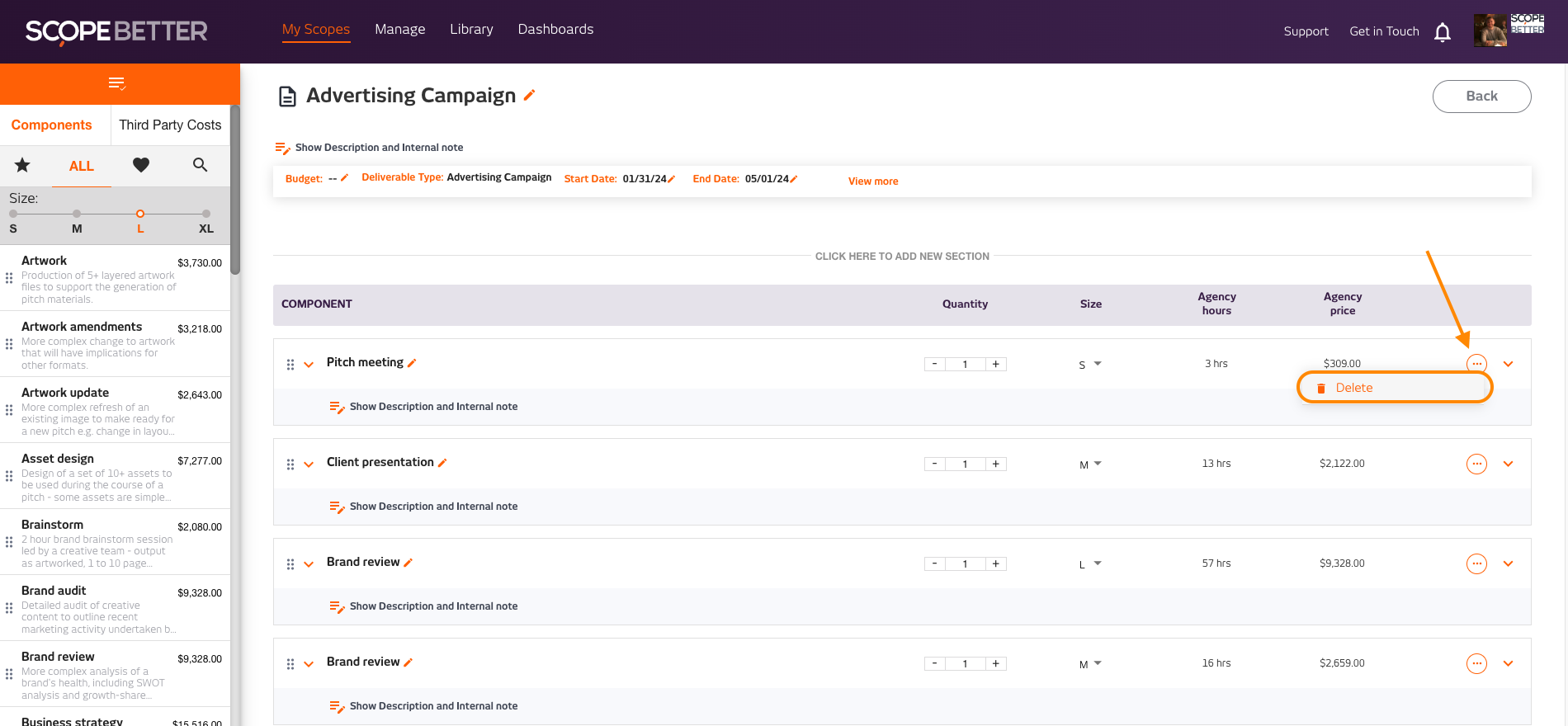Set size slider to S
The height and width of the screenshot is (726, 1568).
pyautogui.click(x=13, y=214)
